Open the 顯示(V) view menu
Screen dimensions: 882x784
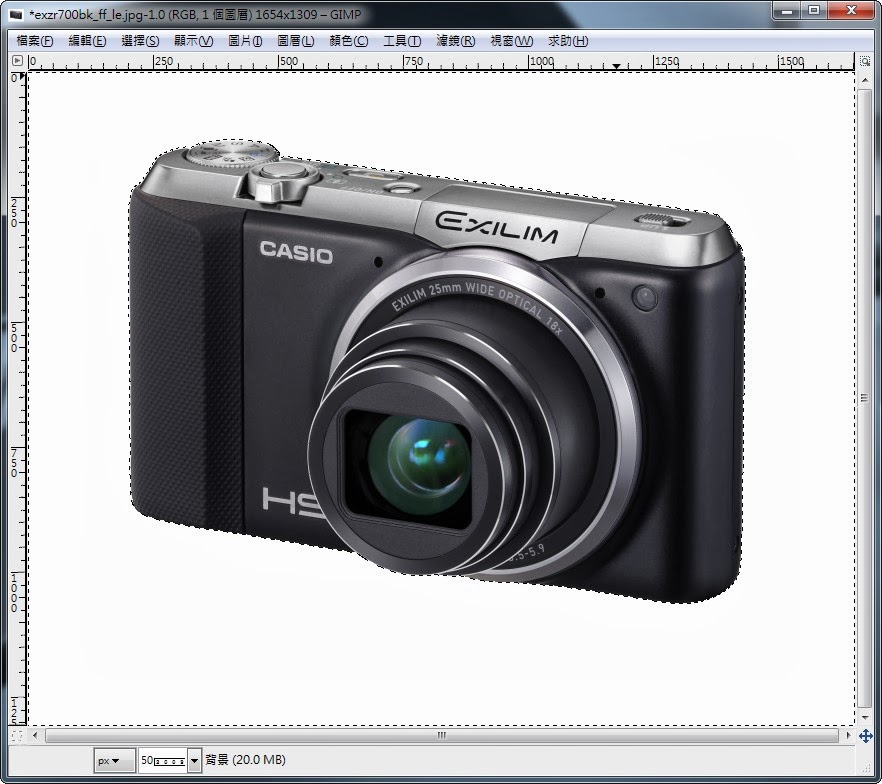click(x=194, y=41)
